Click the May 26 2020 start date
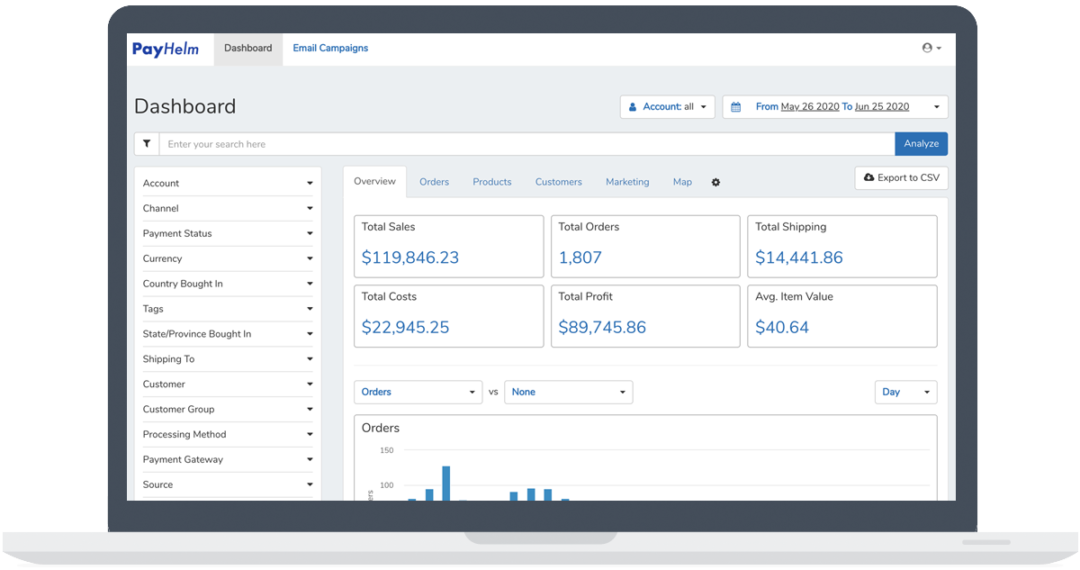Image resolution: width=1080 pixels, height=570 pixels. [810, 107]
